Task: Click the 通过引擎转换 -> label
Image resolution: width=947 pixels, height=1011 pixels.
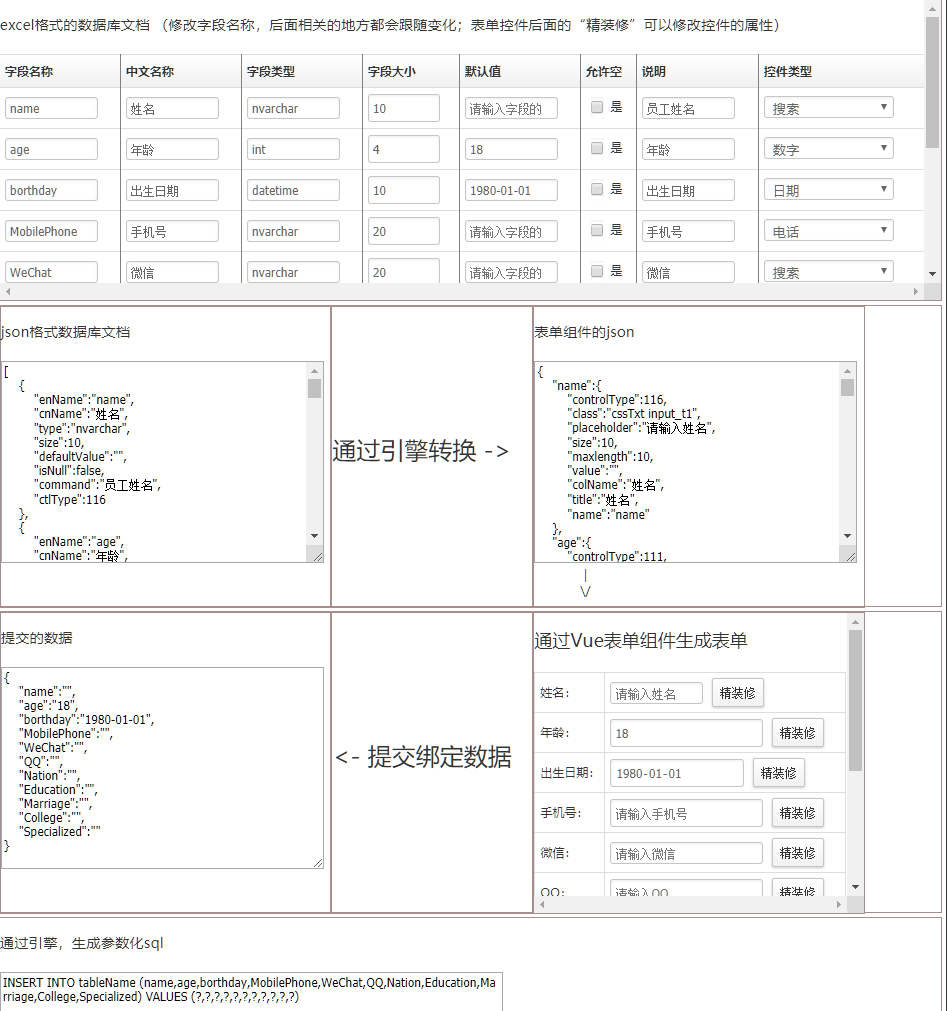Action: tap(421, 451)
